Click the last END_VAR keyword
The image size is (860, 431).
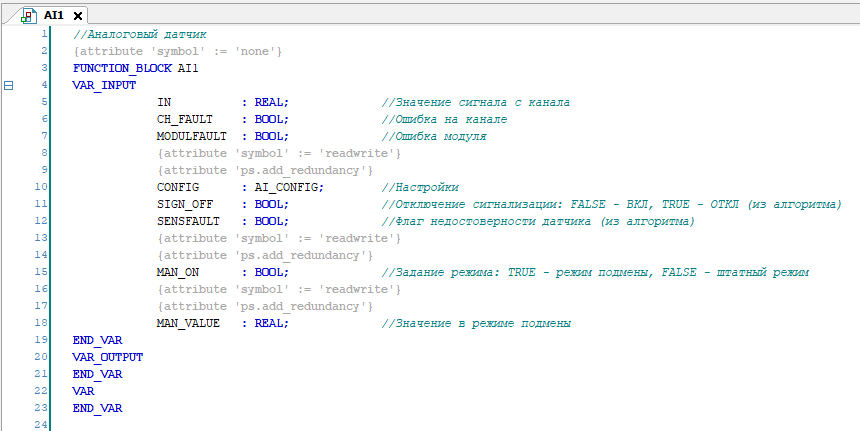(x=97, y=408)
